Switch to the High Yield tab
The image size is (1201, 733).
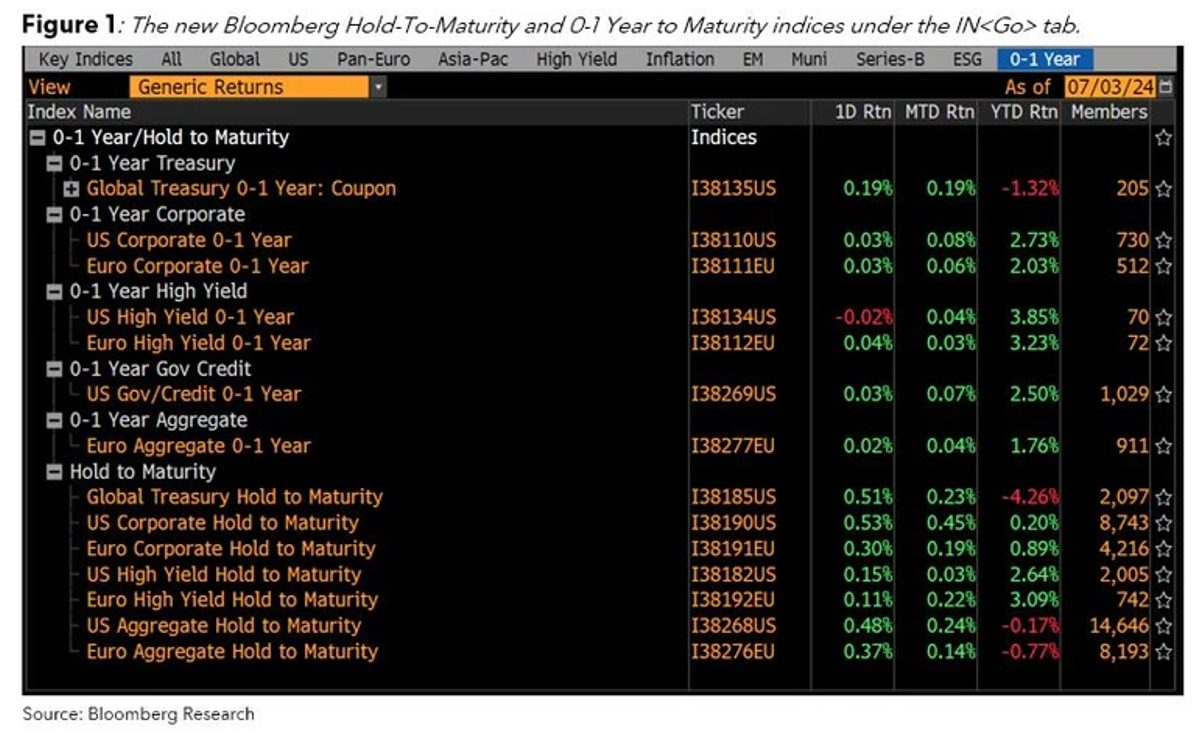[x=576, y=60]
